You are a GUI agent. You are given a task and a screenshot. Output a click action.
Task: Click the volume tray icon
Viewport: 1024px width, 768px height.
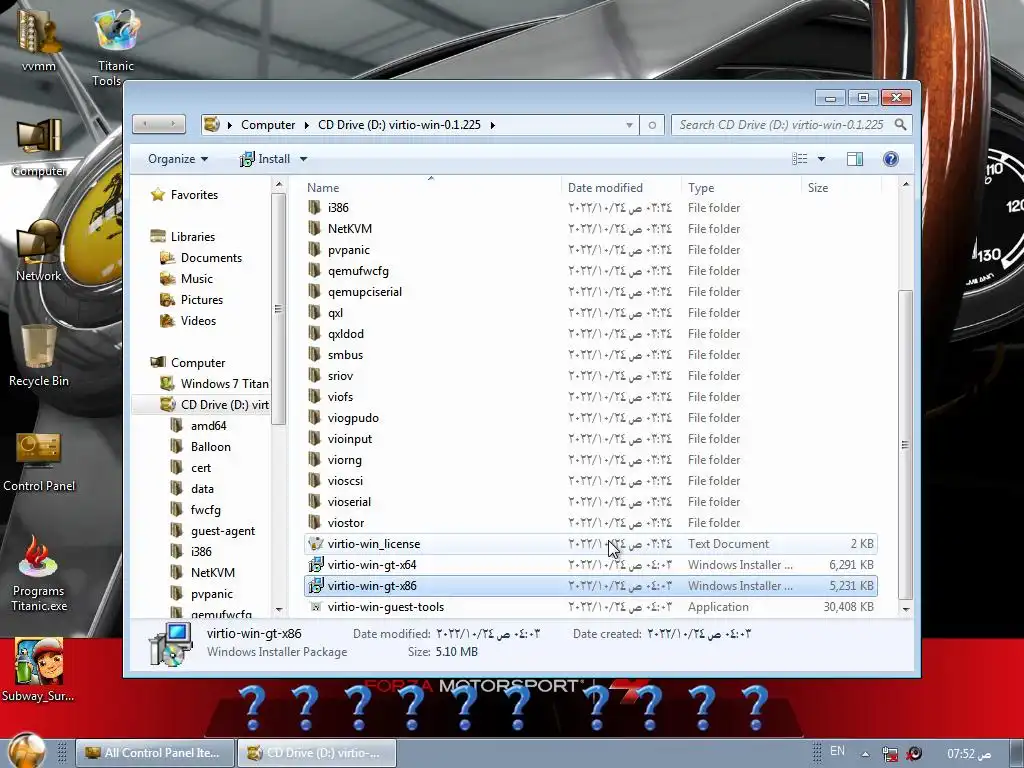915,754
